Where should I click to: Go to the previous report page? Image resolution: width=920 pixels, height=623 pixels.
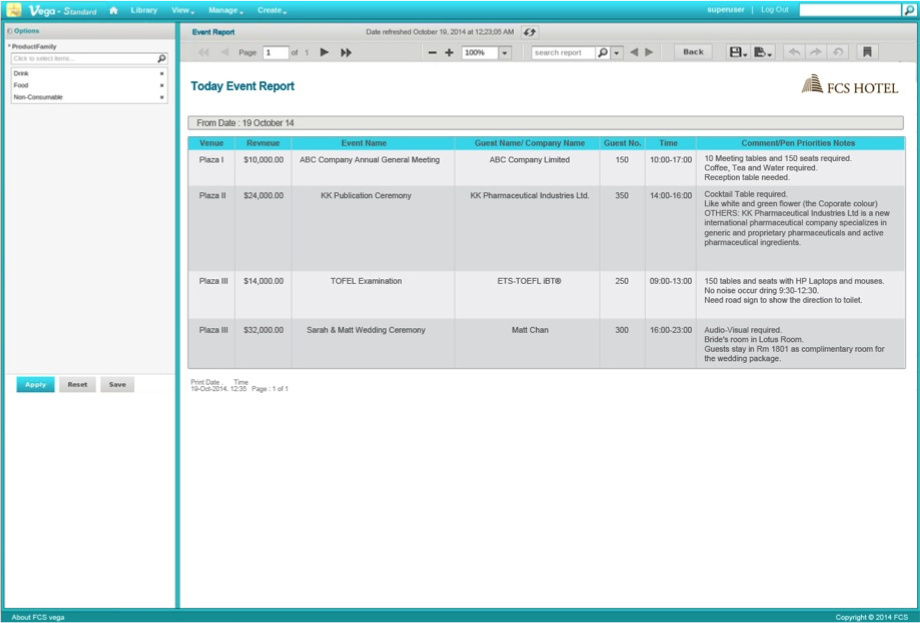click(225, 53)
